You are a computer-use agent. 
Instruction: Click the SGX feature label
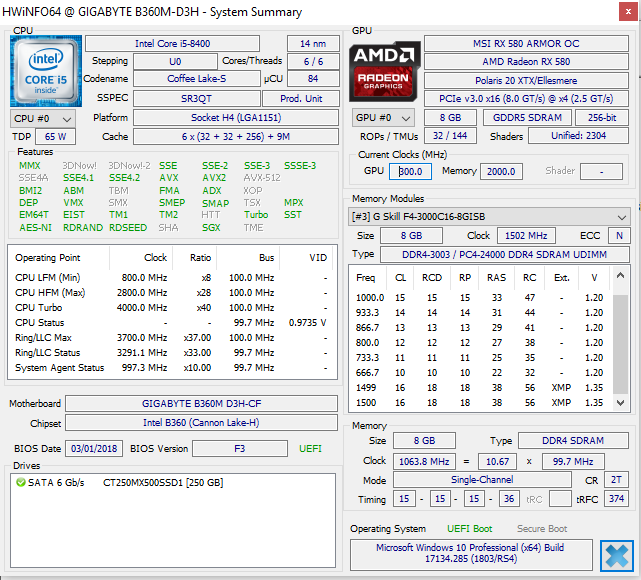tap(211, 227)
